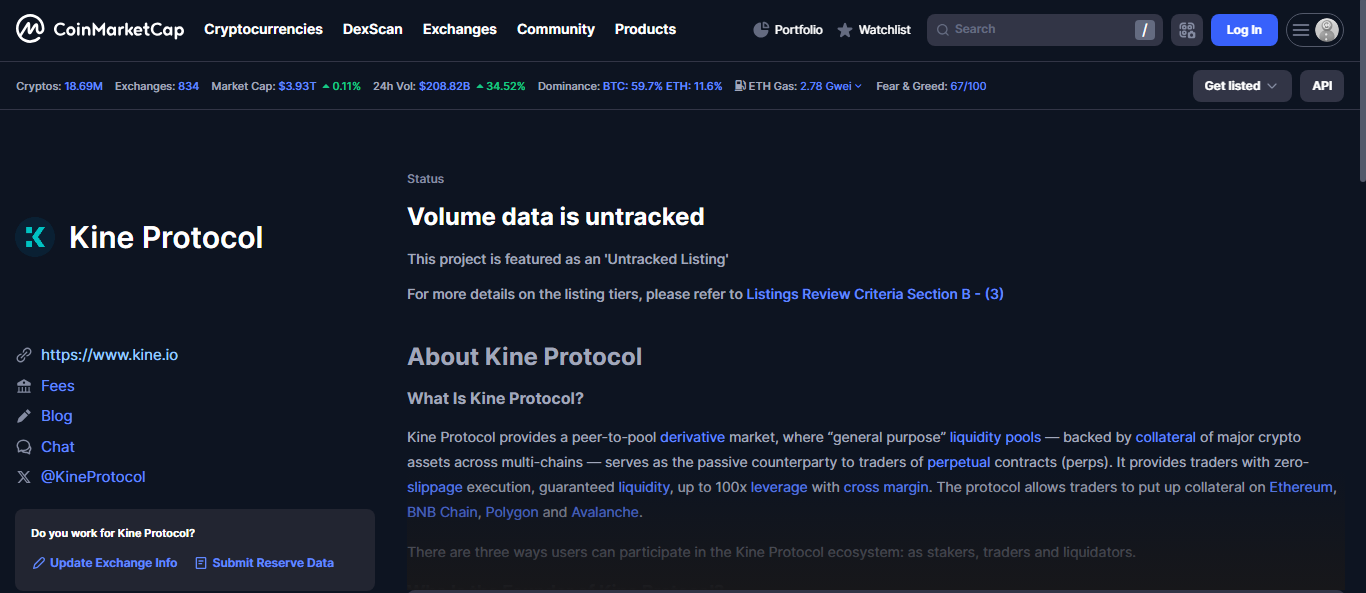This screenshot has height=593, width=1366.
Task: Click the API button
Action: point(1322,86)
